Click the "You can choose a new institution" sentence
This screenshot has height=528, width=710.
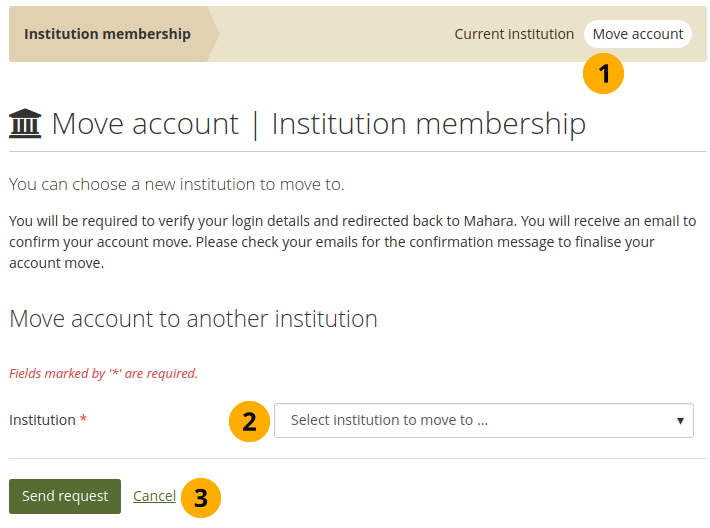click(176, 185)
